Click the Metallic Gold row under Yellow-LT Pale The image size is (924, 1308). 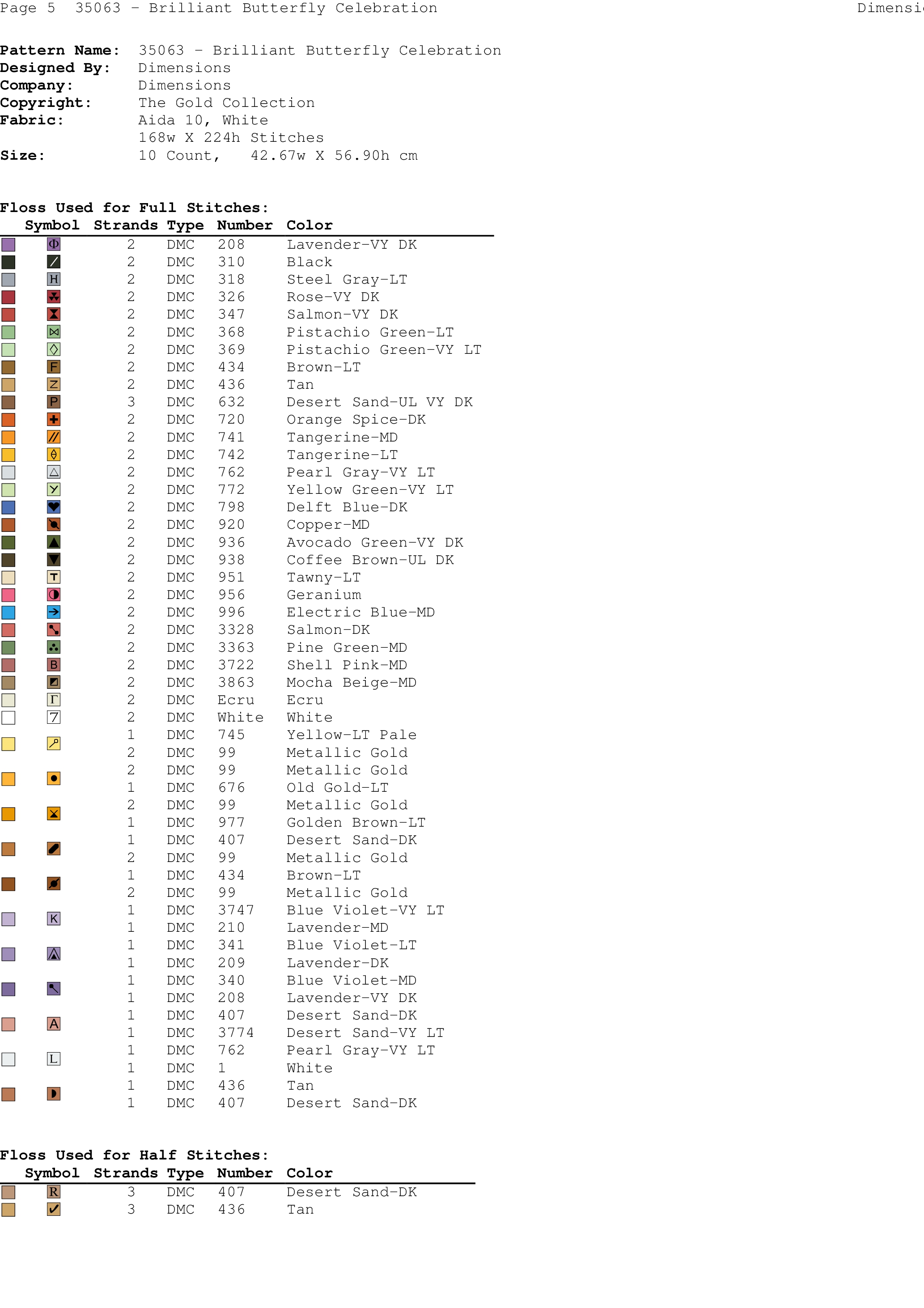click(346, 752)
